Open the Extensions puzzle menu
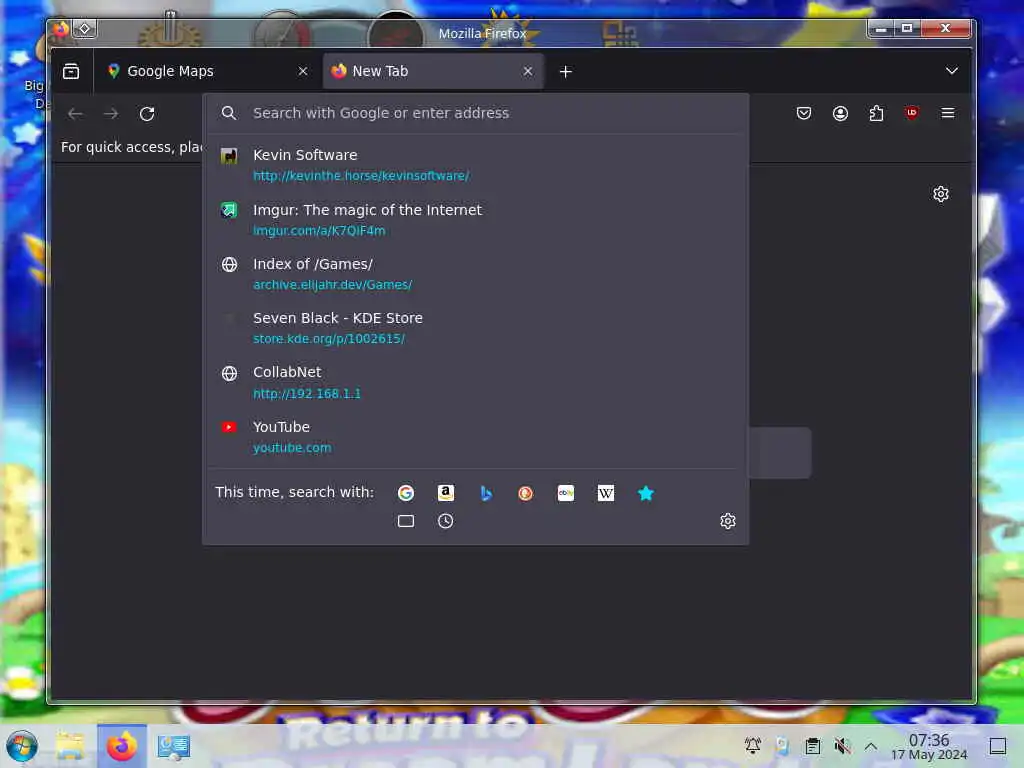 tap(876, 113)
